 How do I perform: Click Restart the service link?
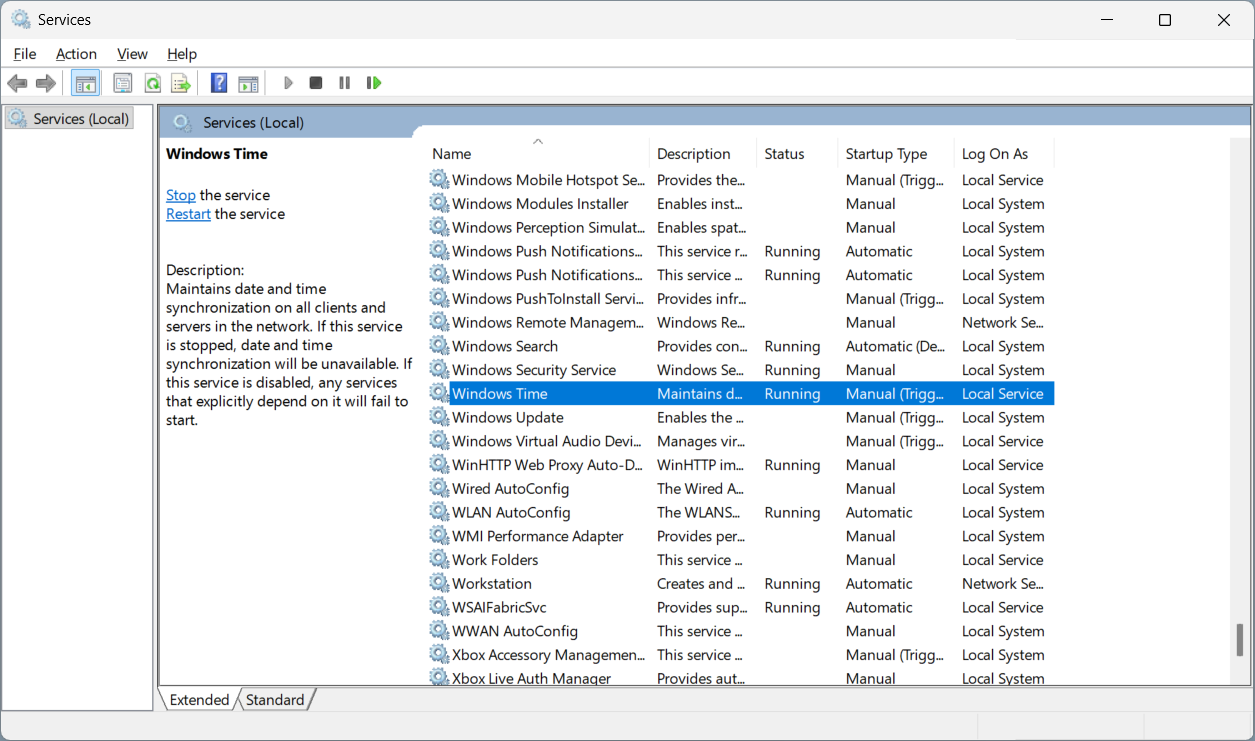(188, 214)
